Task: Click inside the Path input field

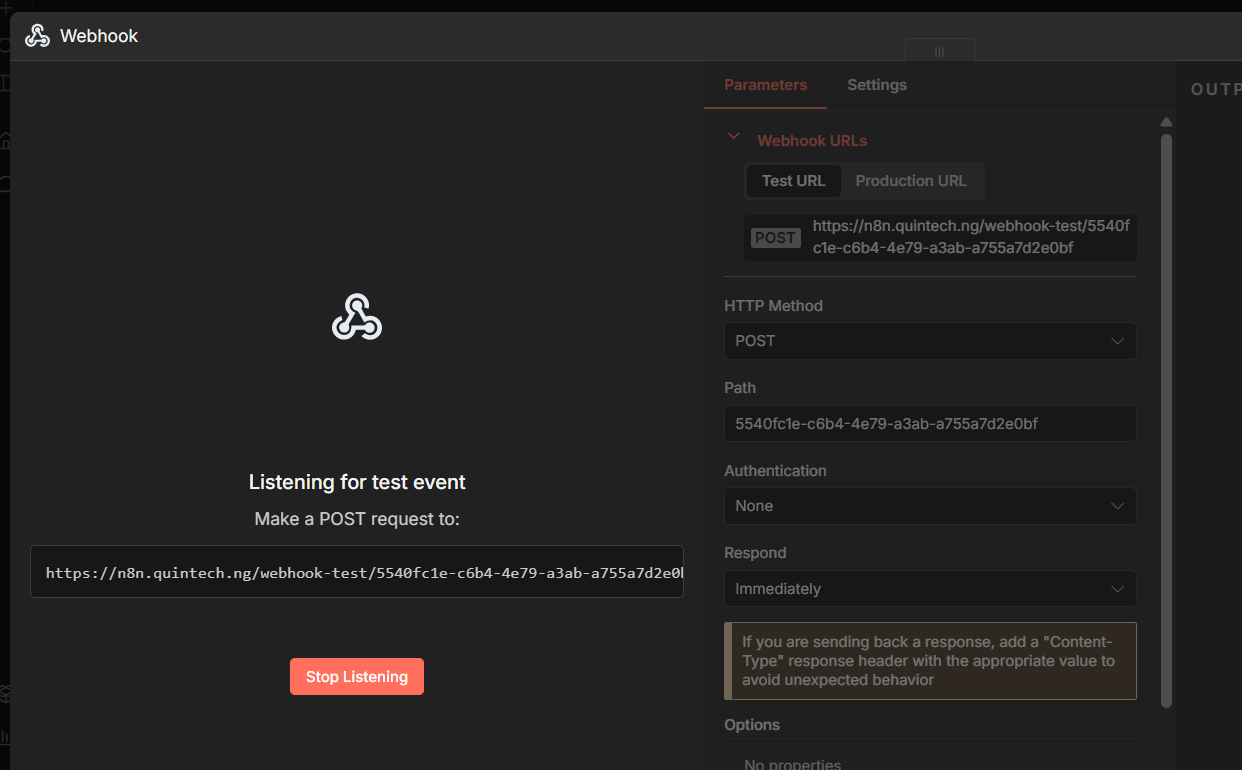Action: pyautogui.click(x=930, y=423)
